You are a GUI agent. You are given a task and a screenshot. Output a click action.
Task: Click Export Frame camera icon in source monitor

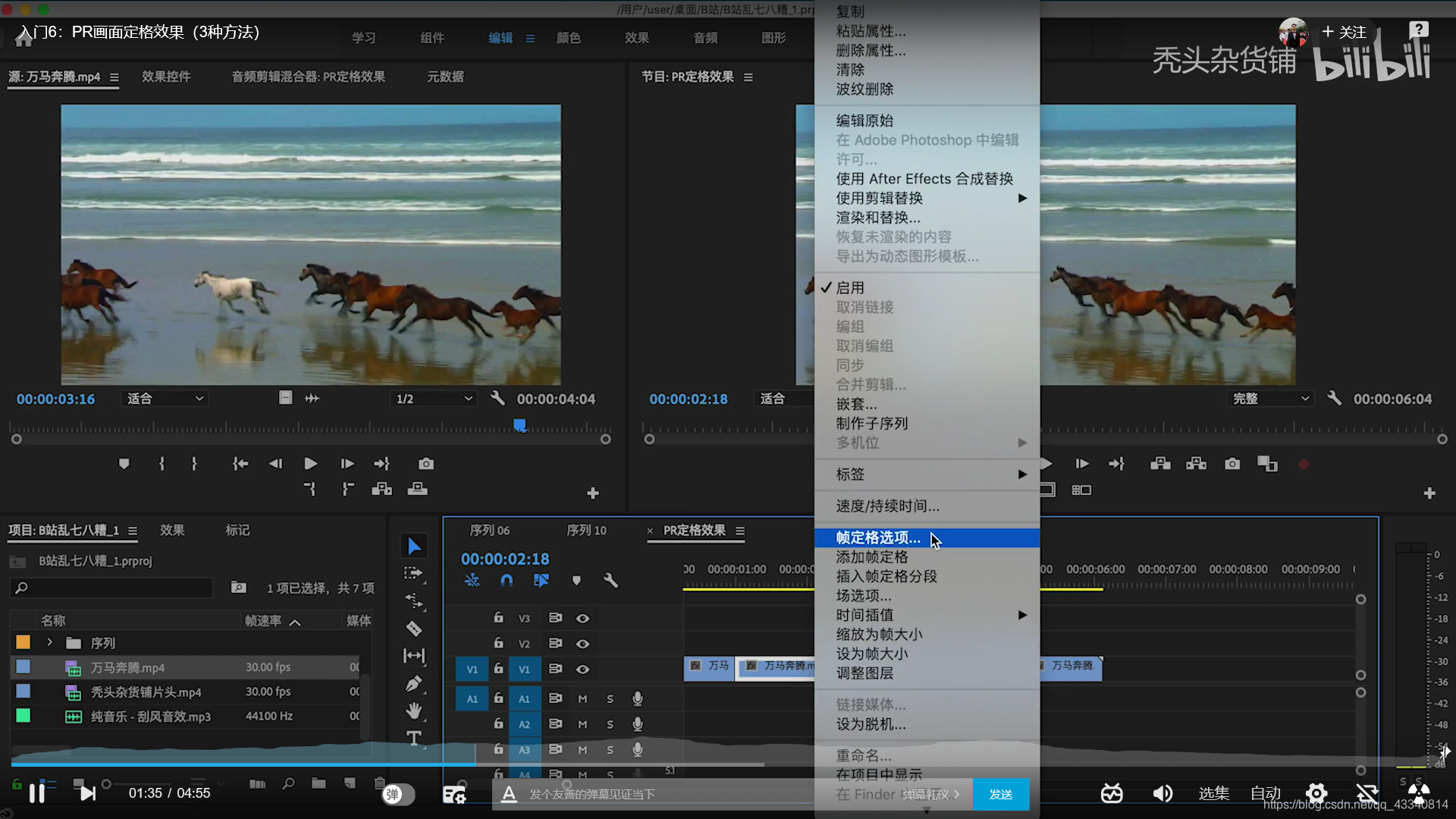[426, 463]
